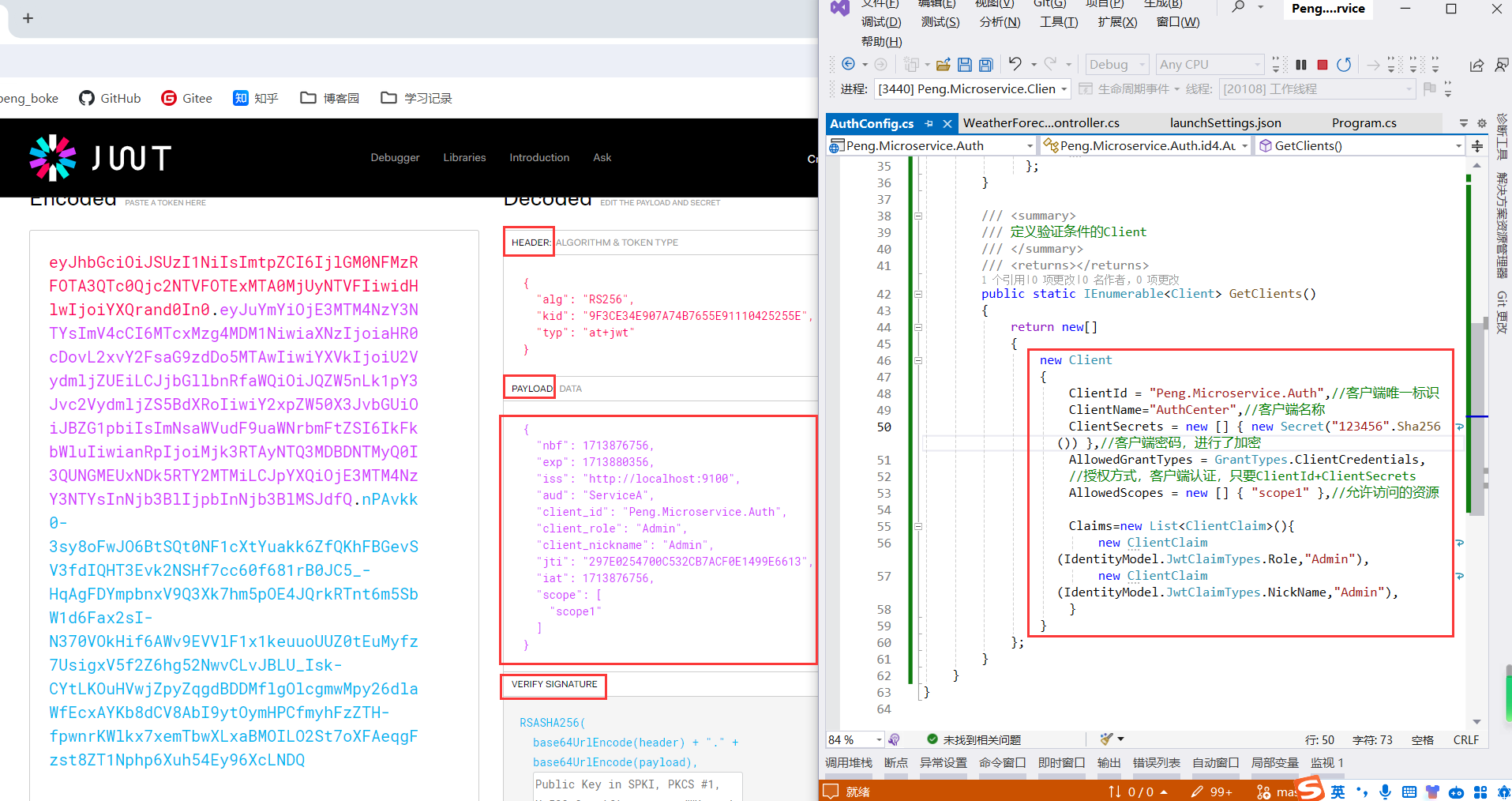Click the 未找到相关问题 health indicator
The image size is (1512, 801).
[974, 740]
